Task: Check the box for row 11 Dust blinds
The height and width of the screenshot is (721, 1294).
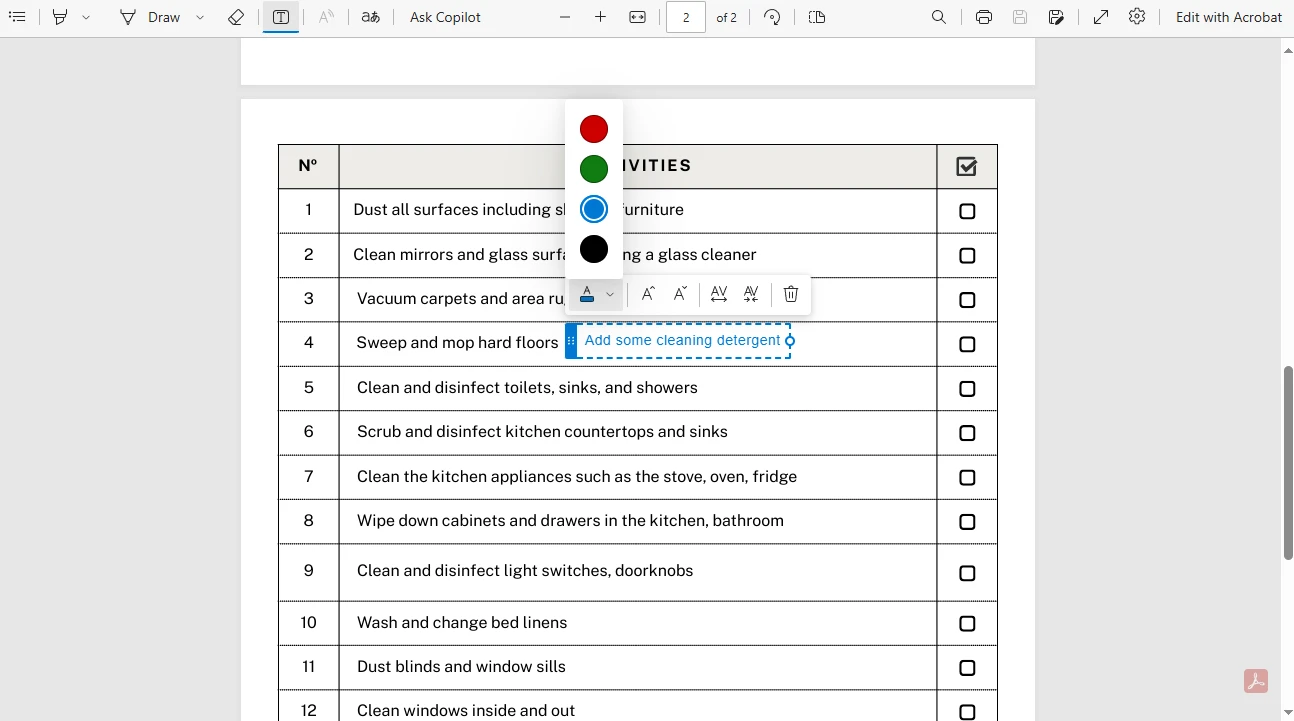Action: pyautogui.click(x=967, y=668)
